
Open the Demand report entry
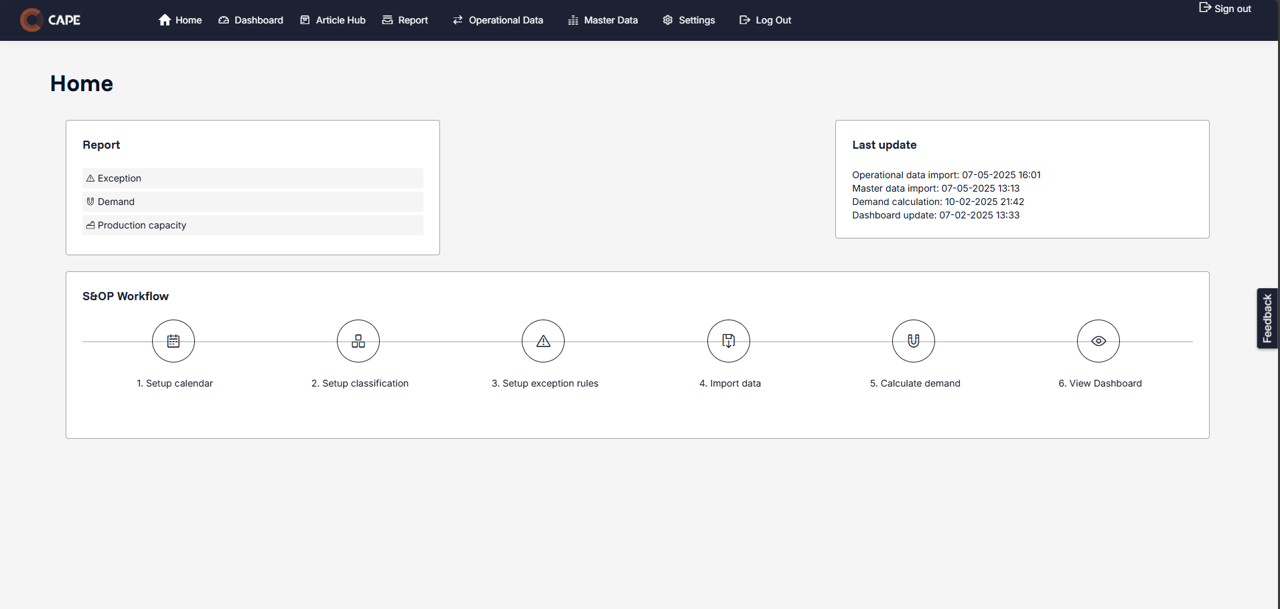[x=116, y=202]
